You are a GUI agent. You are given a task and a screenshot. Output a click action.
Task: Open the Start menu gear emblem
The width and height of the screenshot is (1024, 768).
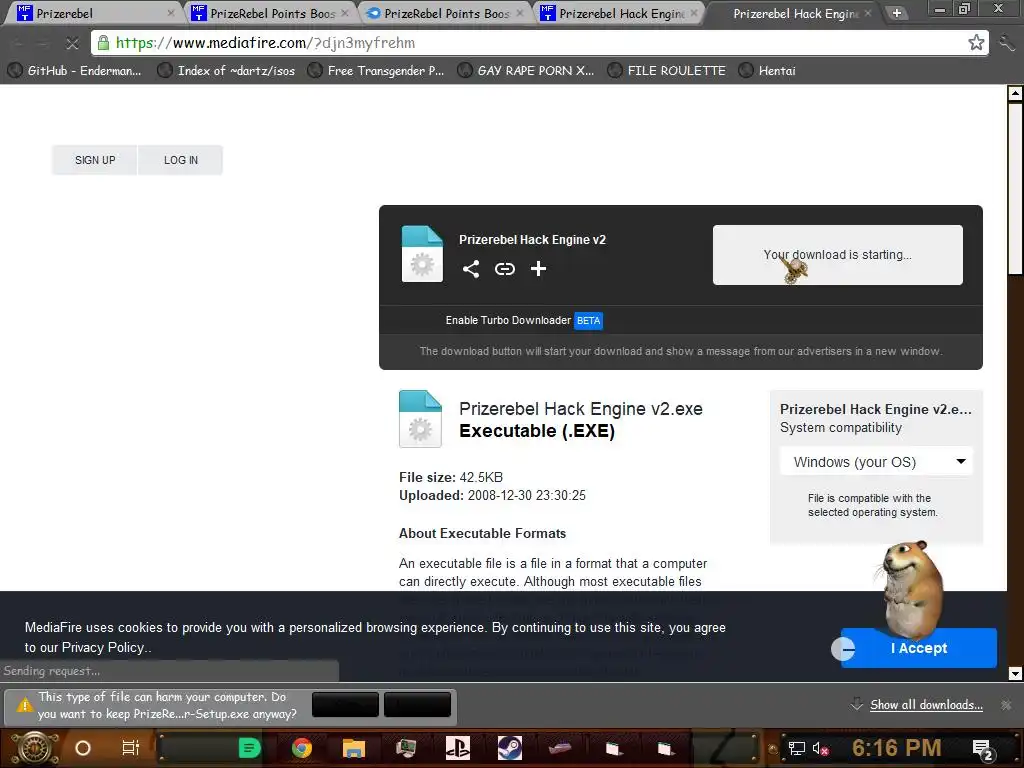(35, 748)
